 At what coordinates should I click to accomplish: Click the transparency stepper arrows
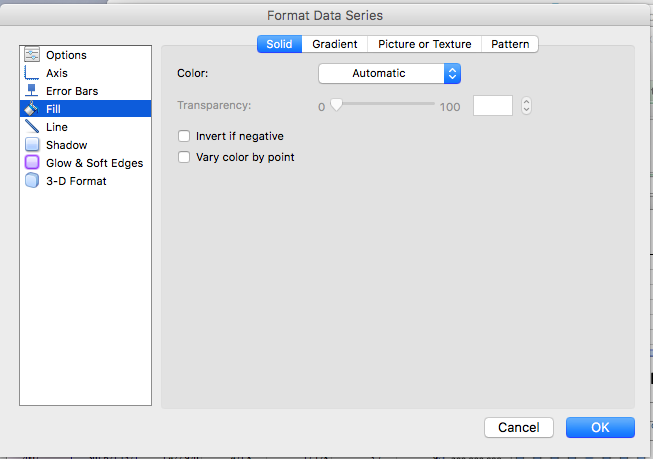pos(526,106)
